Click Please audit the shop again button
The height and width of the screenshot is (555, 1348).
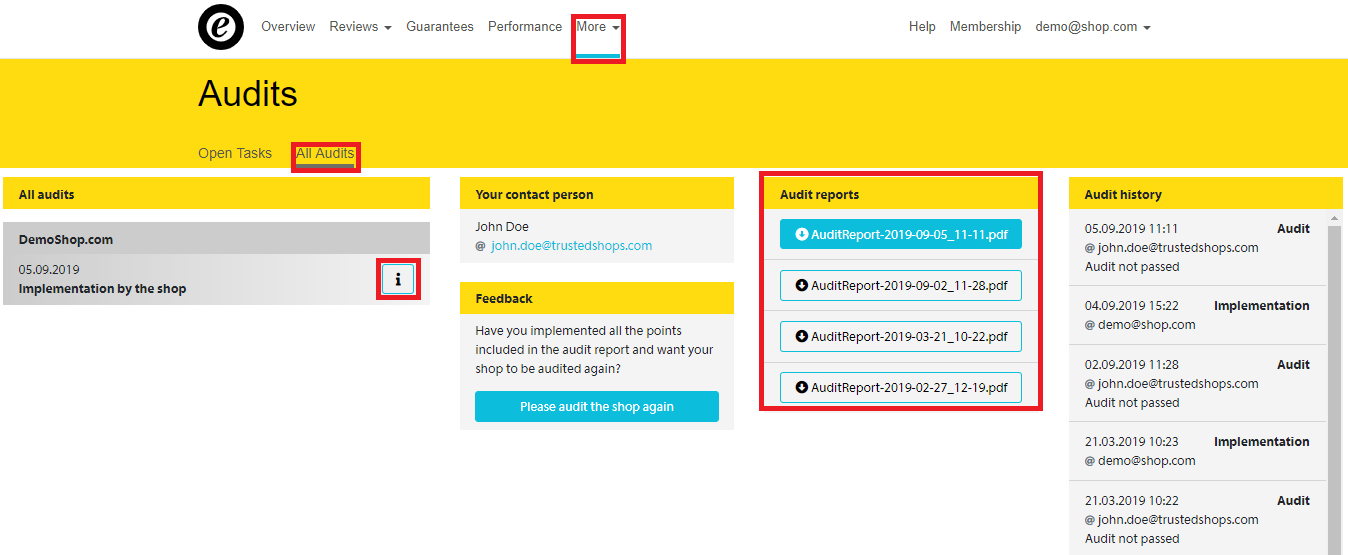[597, 407]
